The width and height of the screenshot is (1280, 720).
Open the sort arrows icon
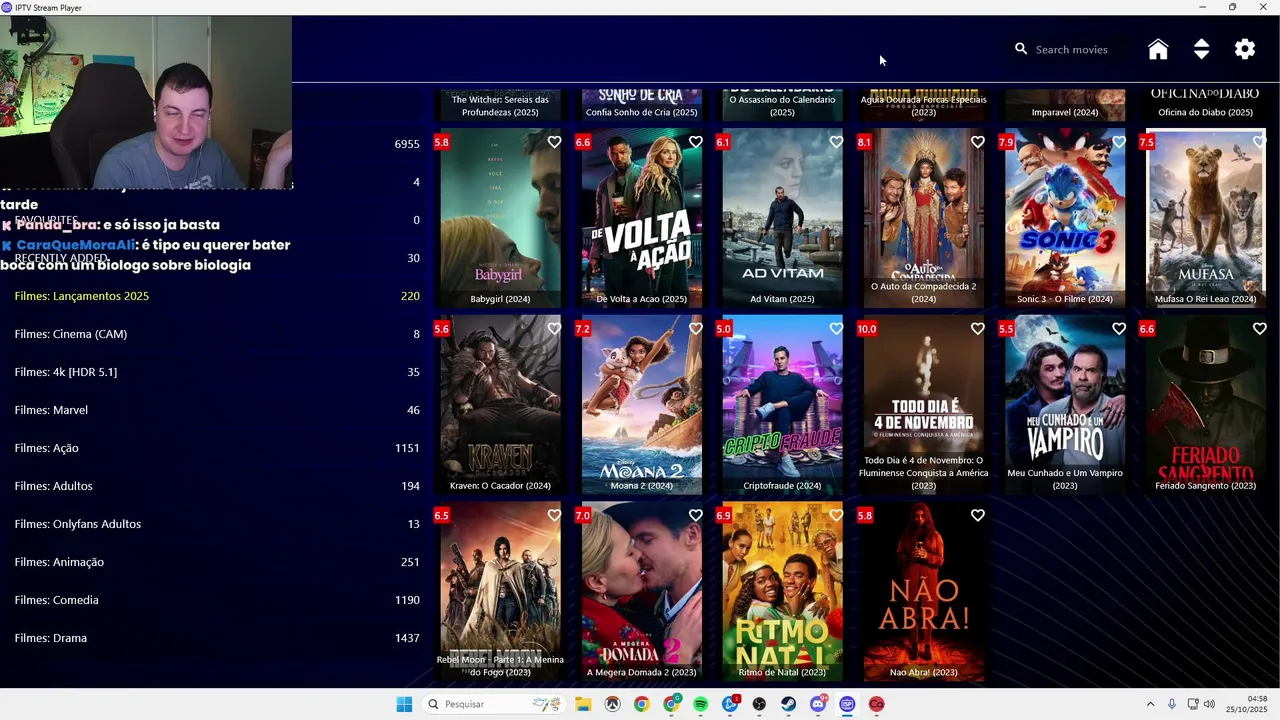1202,50
